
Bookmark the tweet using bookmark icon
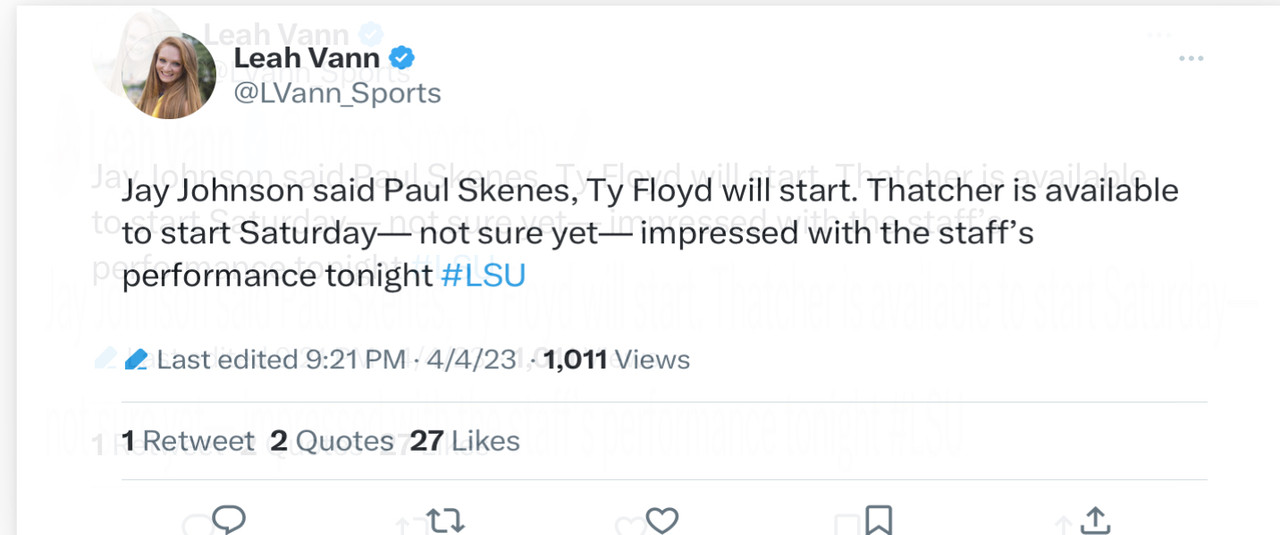click(878, 519)
